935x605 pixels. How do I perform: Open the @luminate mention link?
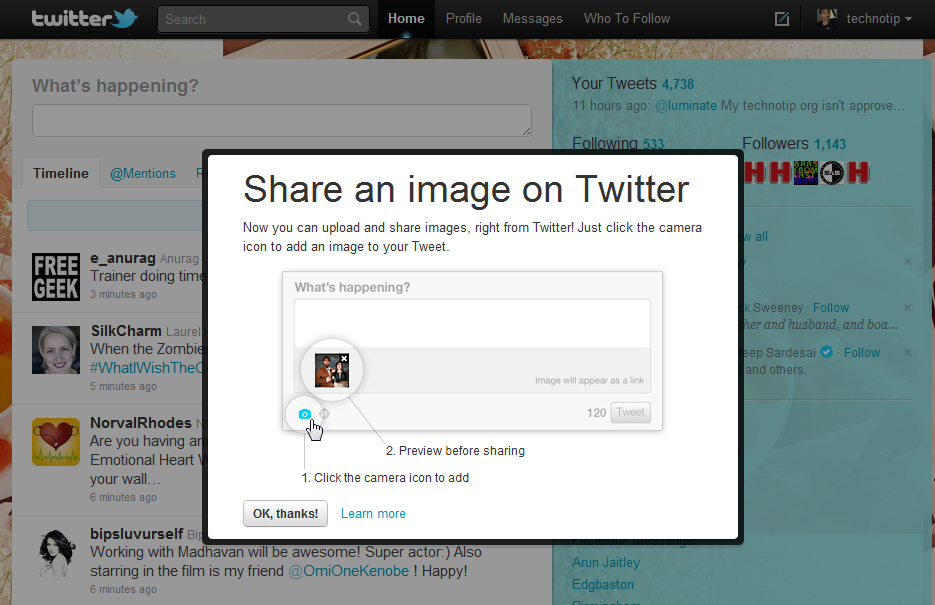click(x=686, y=106)
